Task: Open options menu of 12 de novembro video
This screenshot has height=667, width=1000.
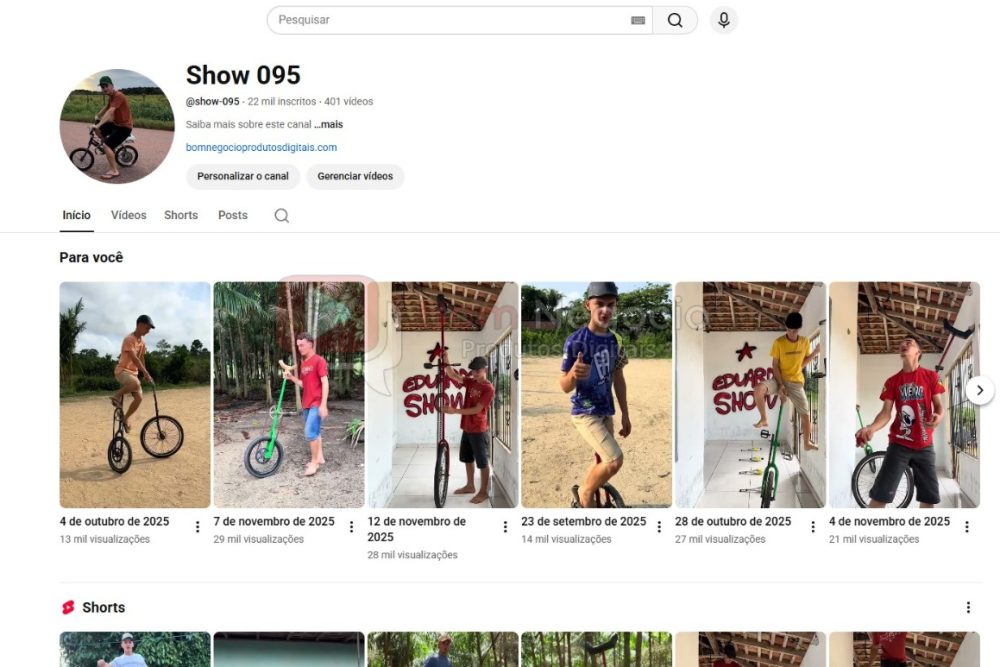Action: (505, 527)
